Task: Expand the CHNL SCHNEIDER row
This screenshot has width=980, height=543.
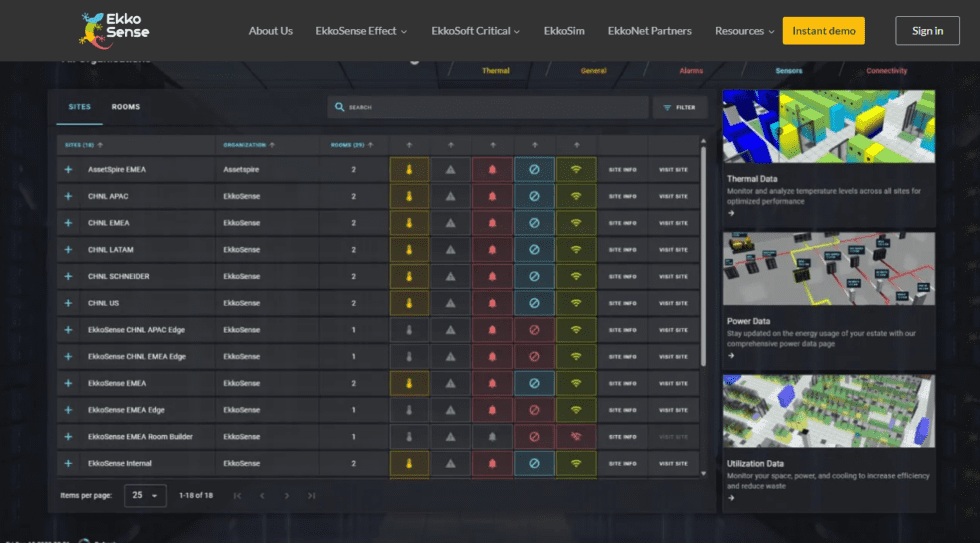Action: coord(68,276)
